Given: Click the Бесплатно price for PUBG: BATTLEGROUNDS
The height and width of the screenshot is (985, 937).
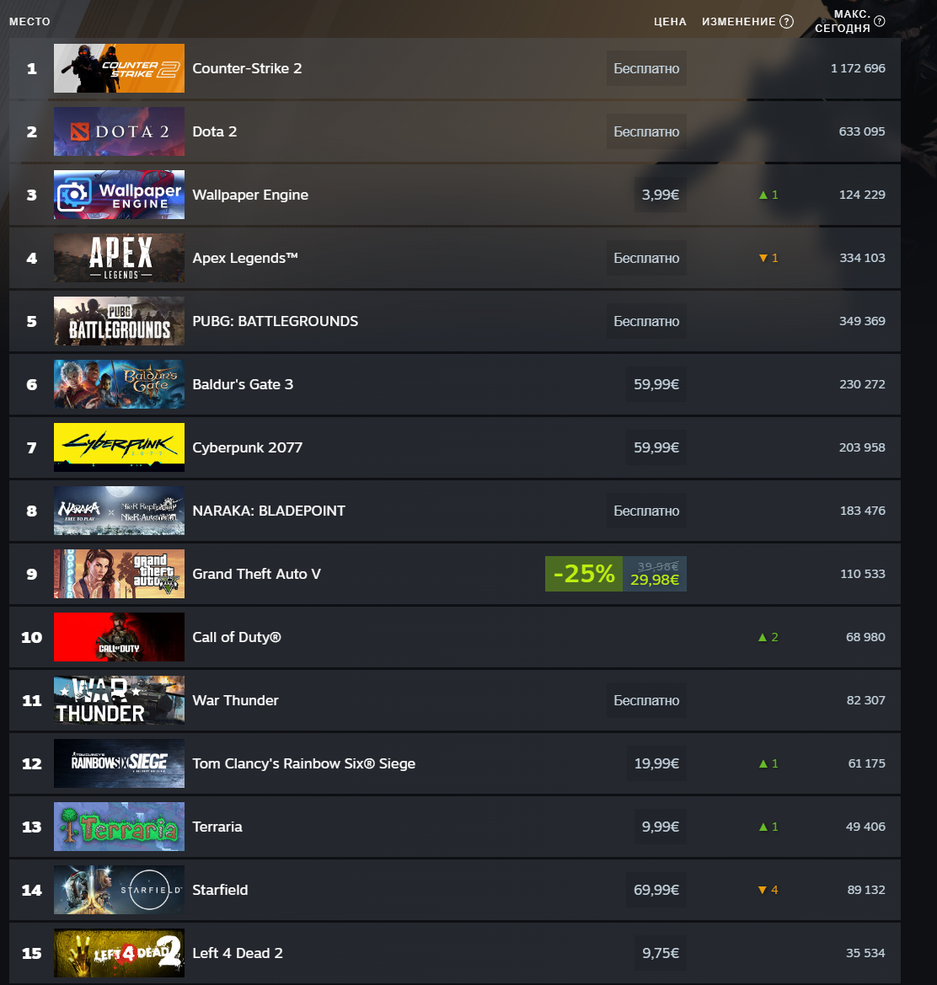Looking at the screenshot, I should [646, 321].
